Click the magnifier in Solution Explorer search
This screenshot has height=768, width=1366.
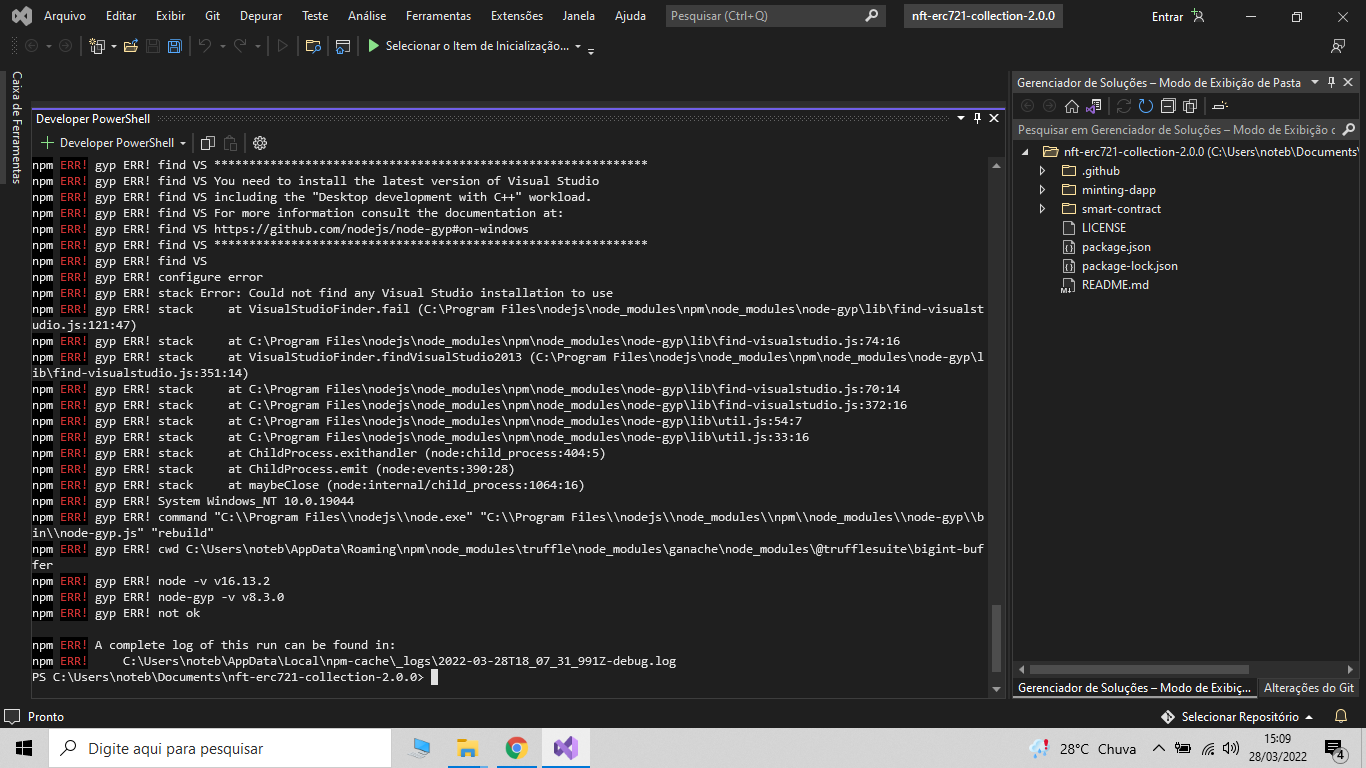point(1349,130)
